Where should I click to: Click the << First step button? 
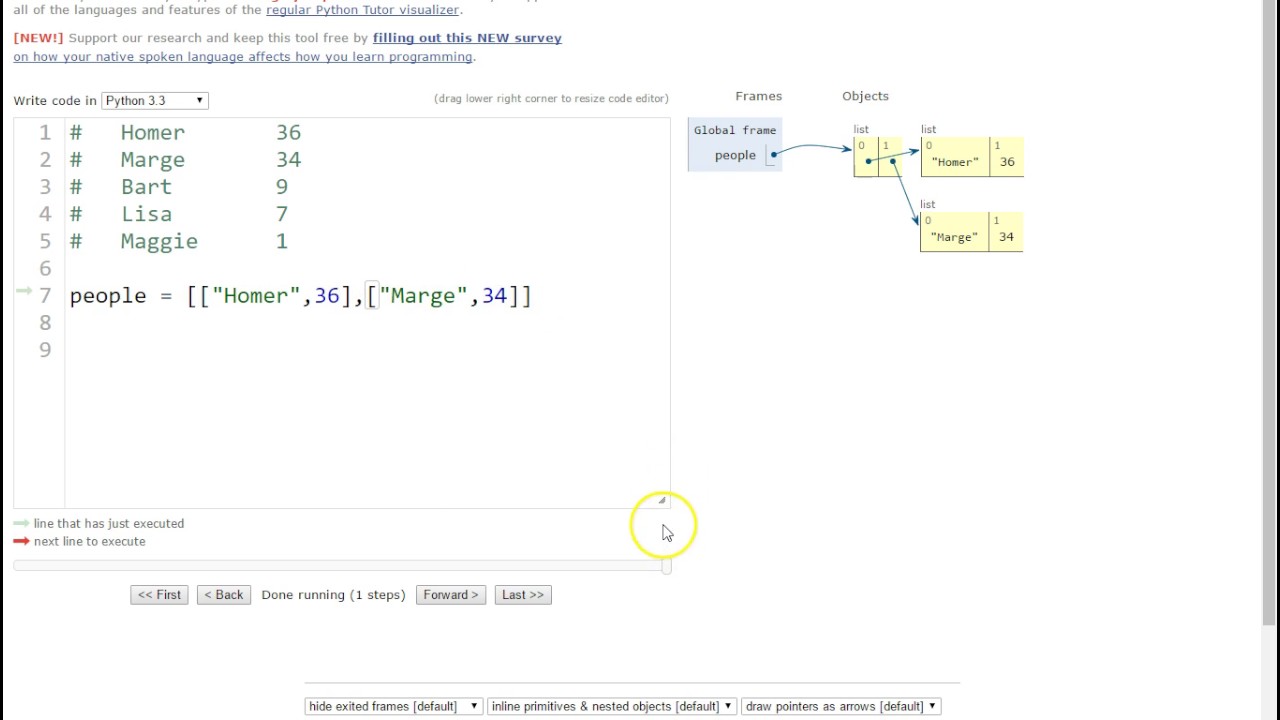(x=159, y=595)
